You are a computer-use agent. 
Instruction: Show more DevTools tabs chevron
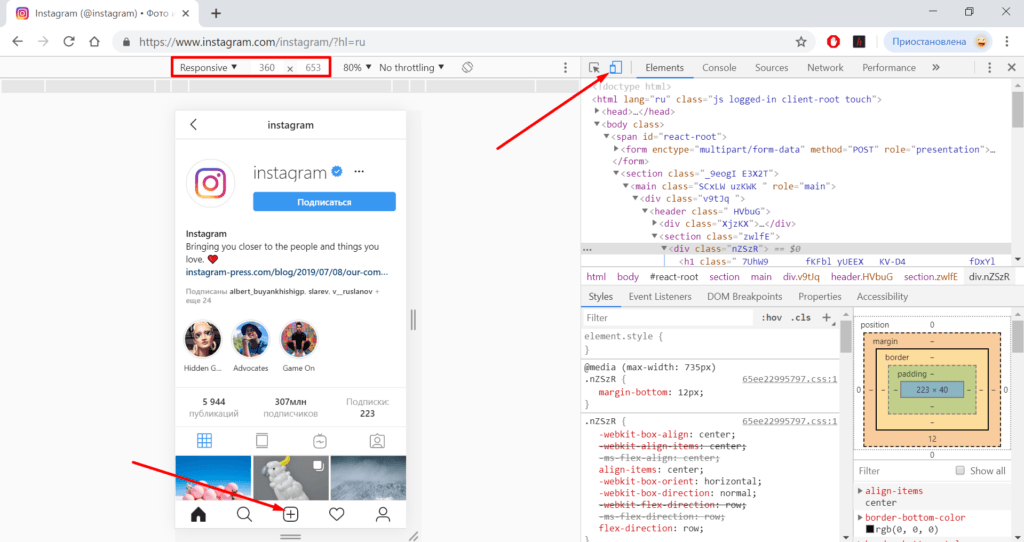[936, 67]
